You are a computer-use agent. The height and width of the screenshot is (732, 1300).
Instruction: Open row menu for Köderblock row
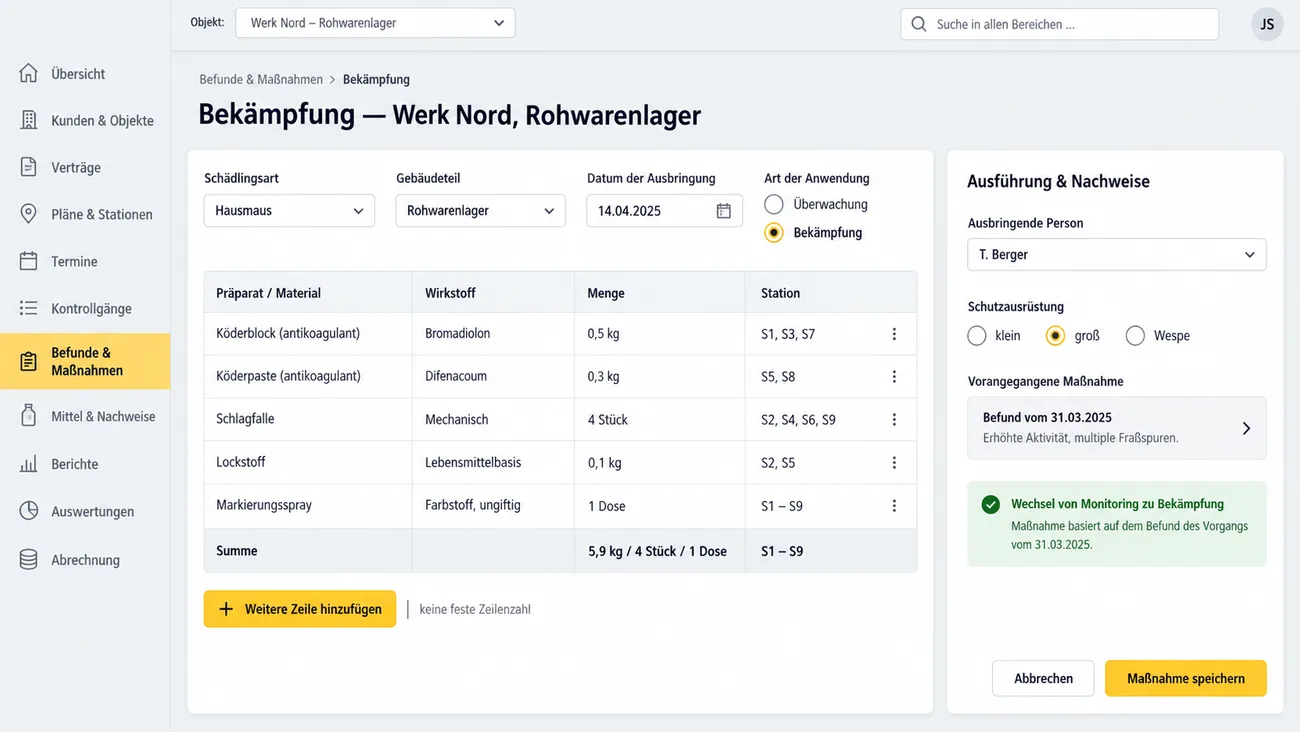click(x=894, y=334)
